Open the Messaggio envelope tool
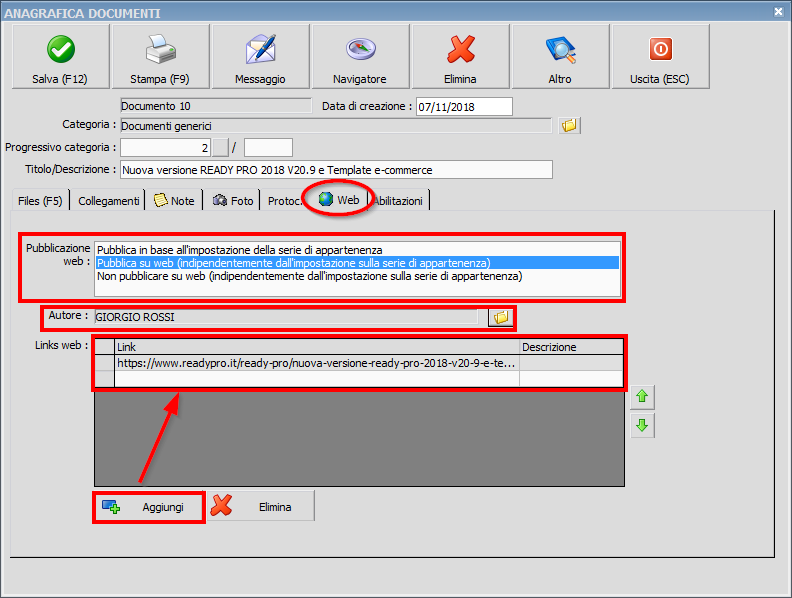Image resolution: width=792 pixels, height=598 pixels. (x=261, y=57)
